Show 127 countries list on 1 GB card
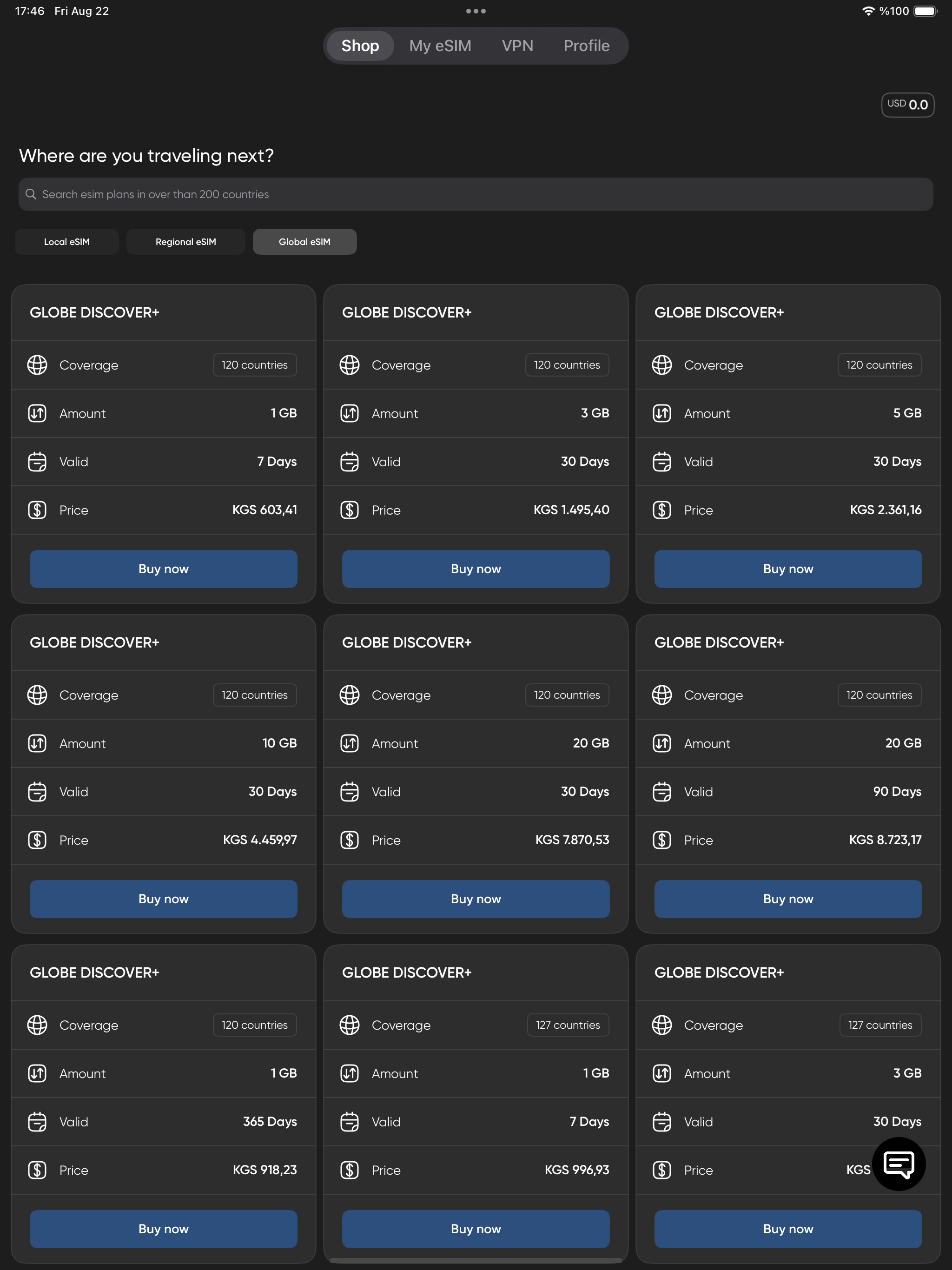The width and height of the screenshot is (952, 1270). [x=568, y=1025]
